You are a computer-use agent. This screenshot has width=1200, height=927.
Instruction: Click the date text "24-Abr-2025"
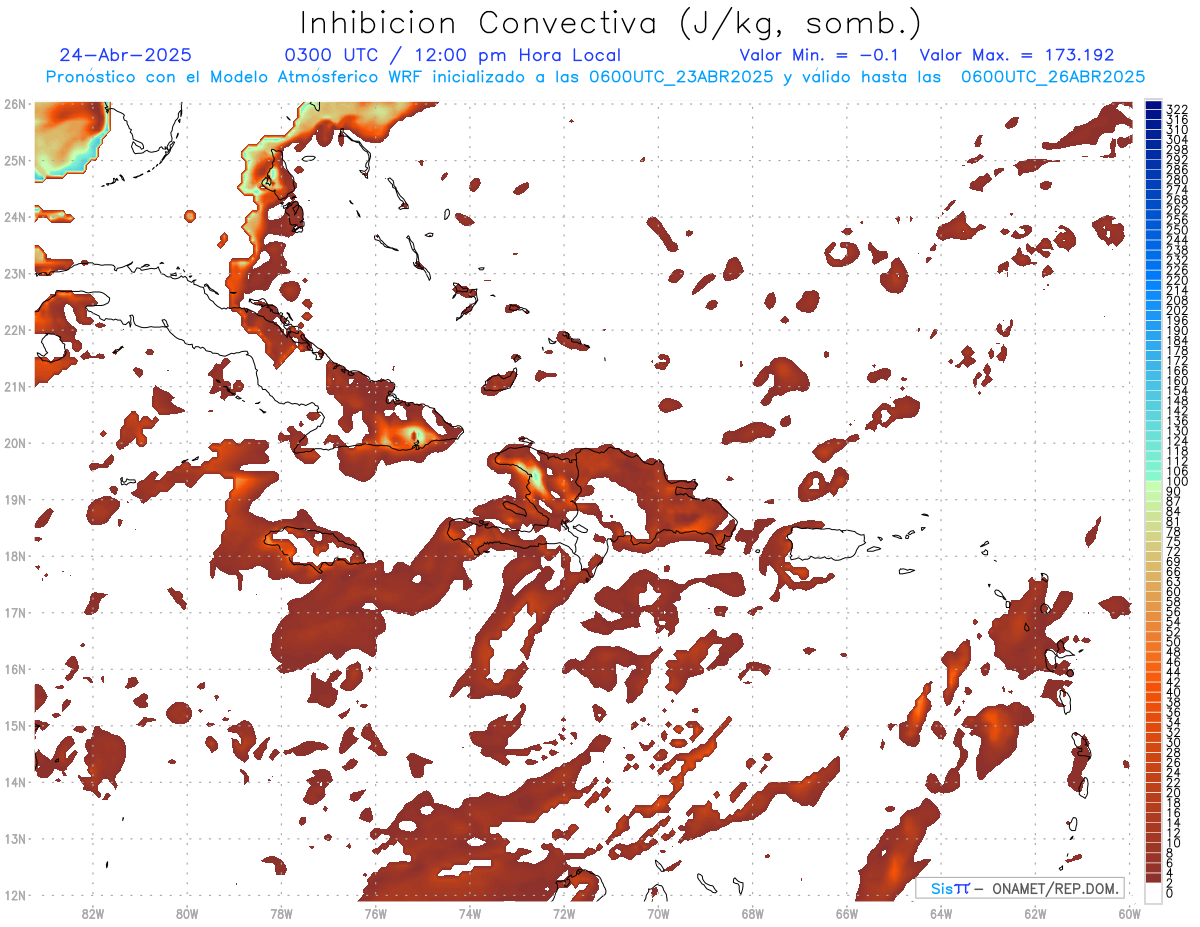coord(125,55)
